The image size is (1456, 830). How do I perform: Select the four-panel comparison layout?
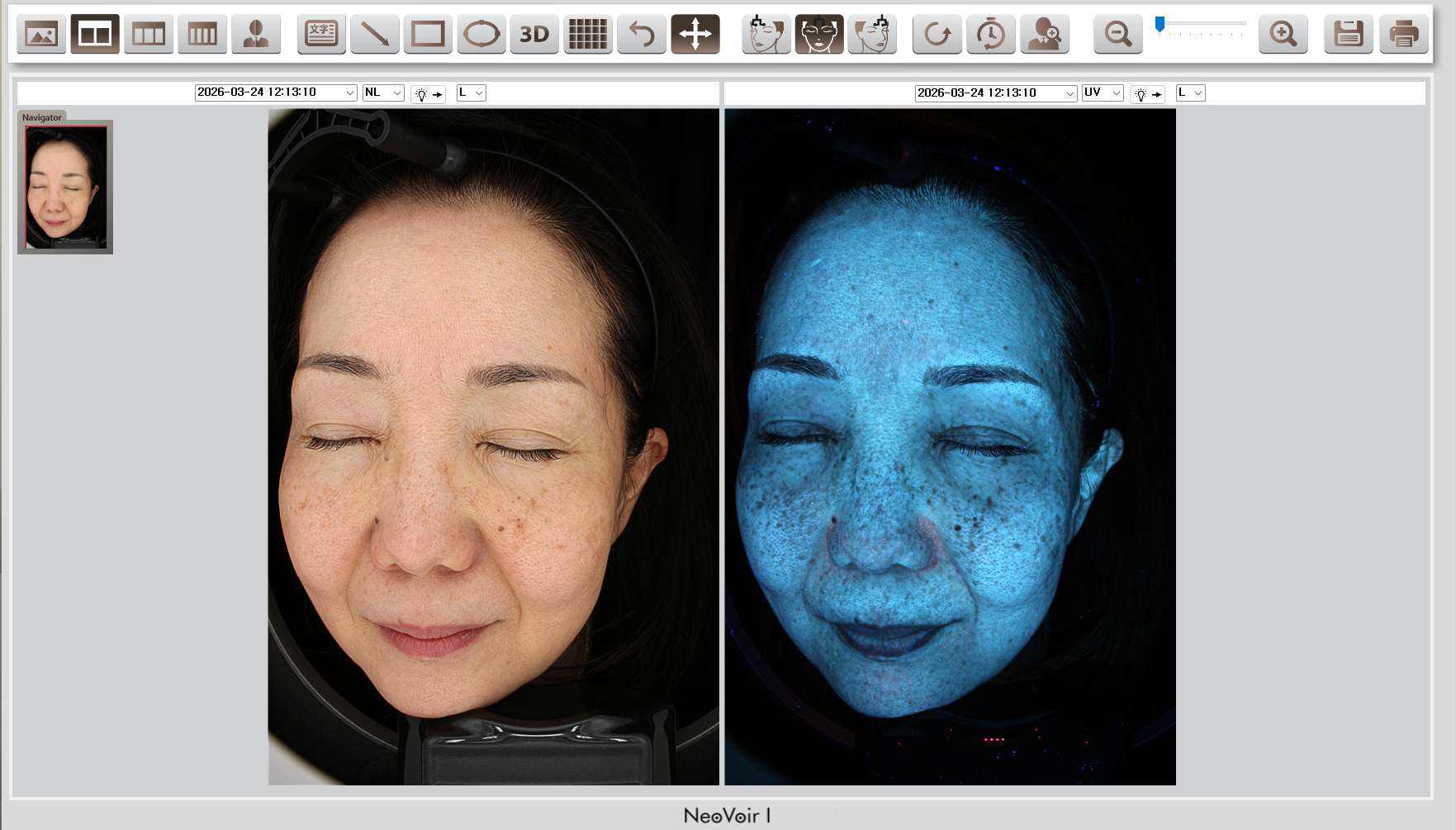pyautogui.click(x=202, y=34)
